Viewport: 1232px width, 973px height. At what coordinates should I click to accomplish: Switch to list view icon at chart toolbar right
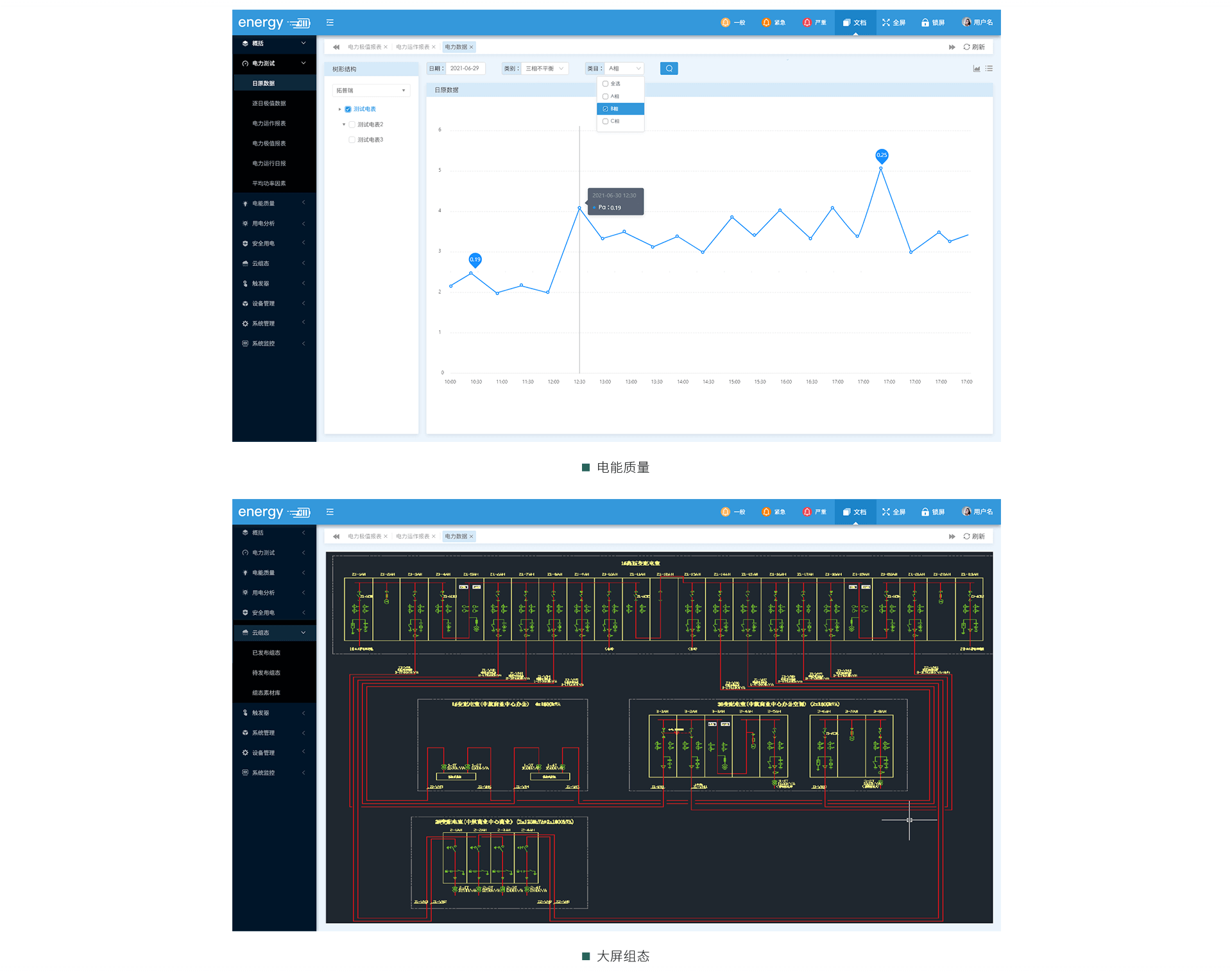tap(989, 69)
